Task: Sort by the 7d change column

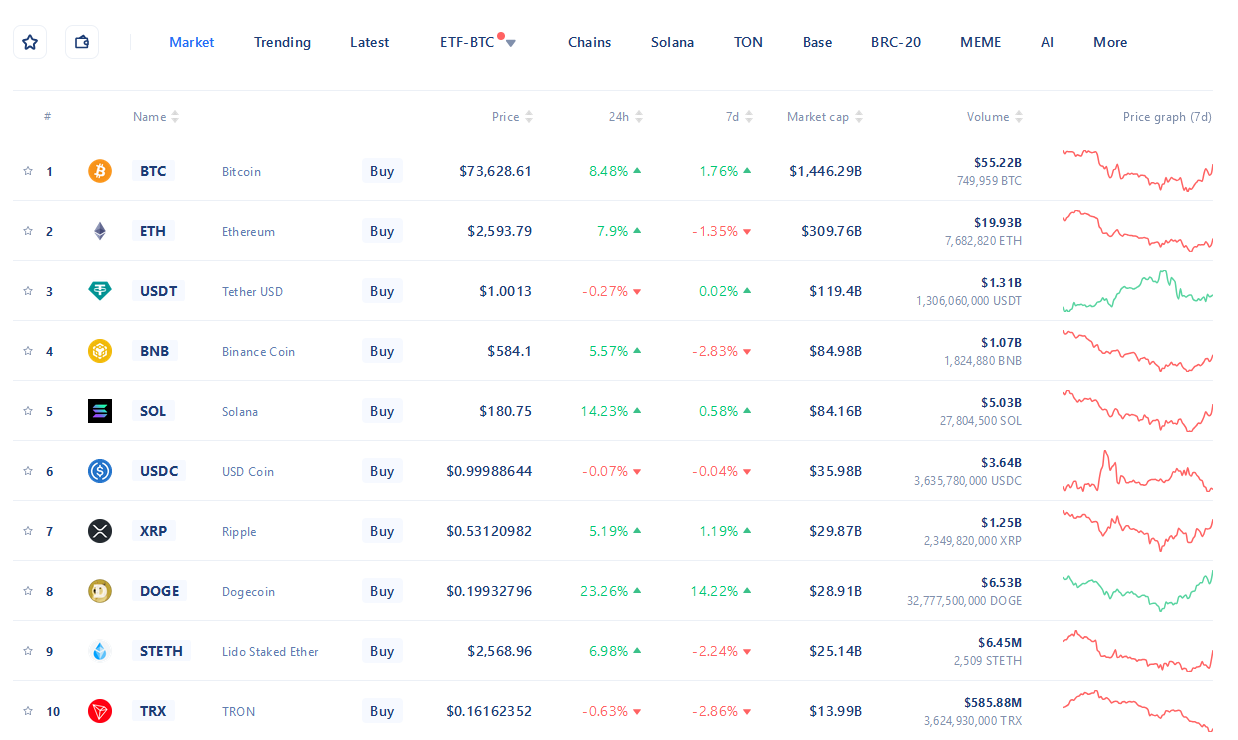Action: (740, 117)
